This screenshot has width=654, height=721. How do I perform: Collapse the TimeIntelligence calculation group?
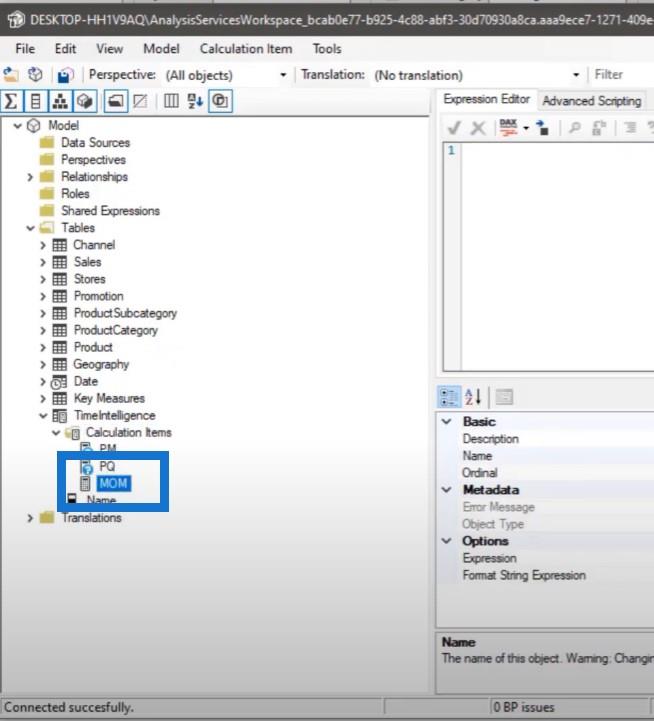coord(43,416)
